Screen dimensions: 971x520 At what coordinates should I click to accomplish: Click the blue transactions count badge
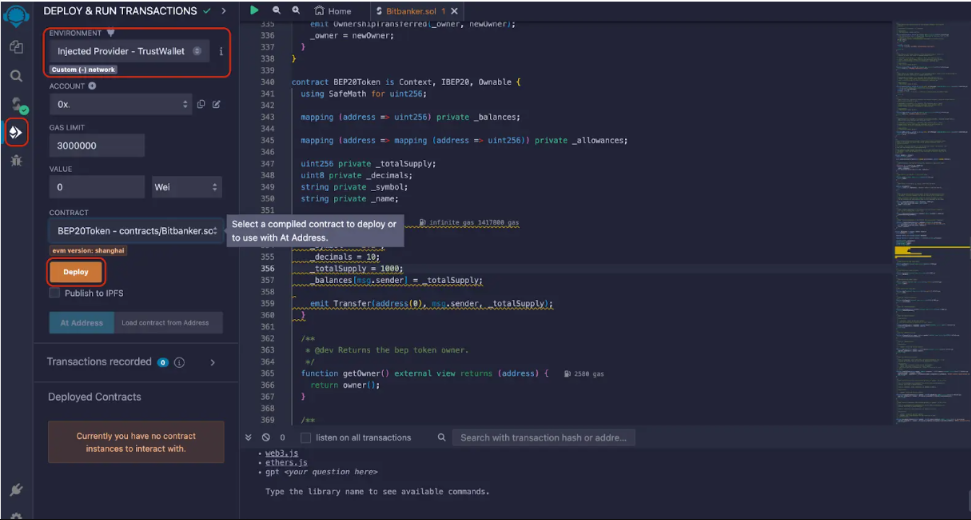(x=163, y=362)
